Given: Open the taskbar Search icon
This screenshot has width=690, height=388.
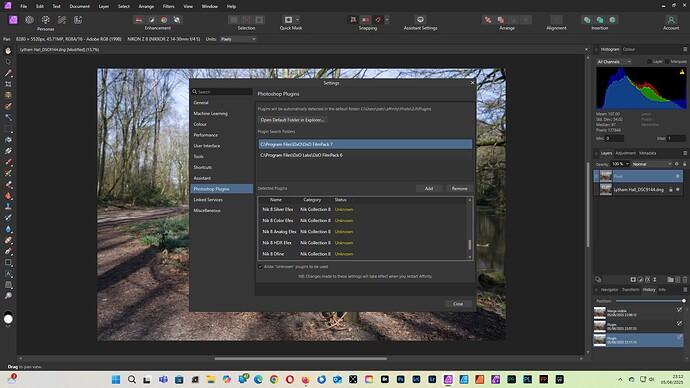Looking at the screenshot, I should (x=132, y=379).
